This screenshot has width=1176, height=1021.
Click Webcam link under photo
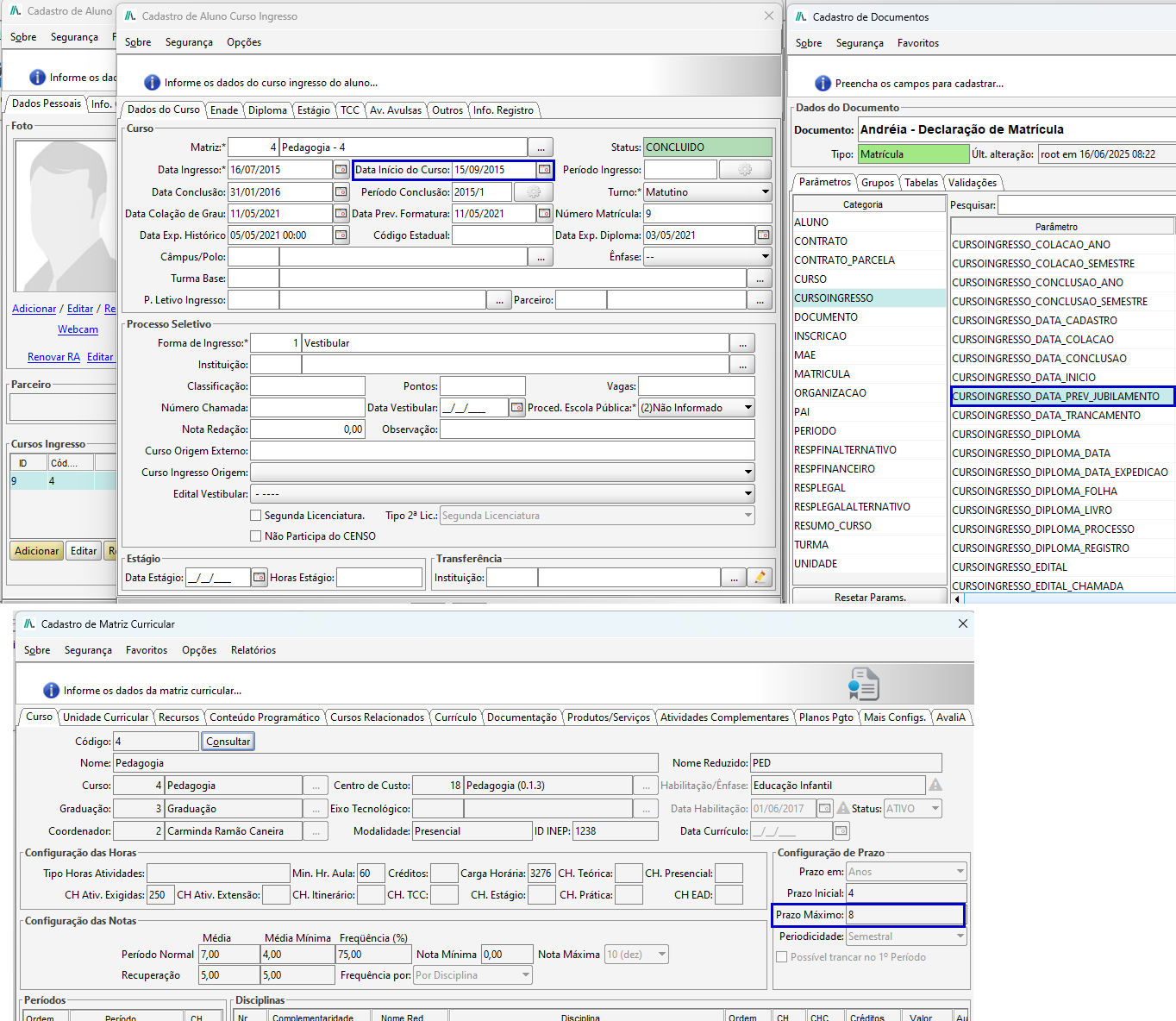[78, 329]
